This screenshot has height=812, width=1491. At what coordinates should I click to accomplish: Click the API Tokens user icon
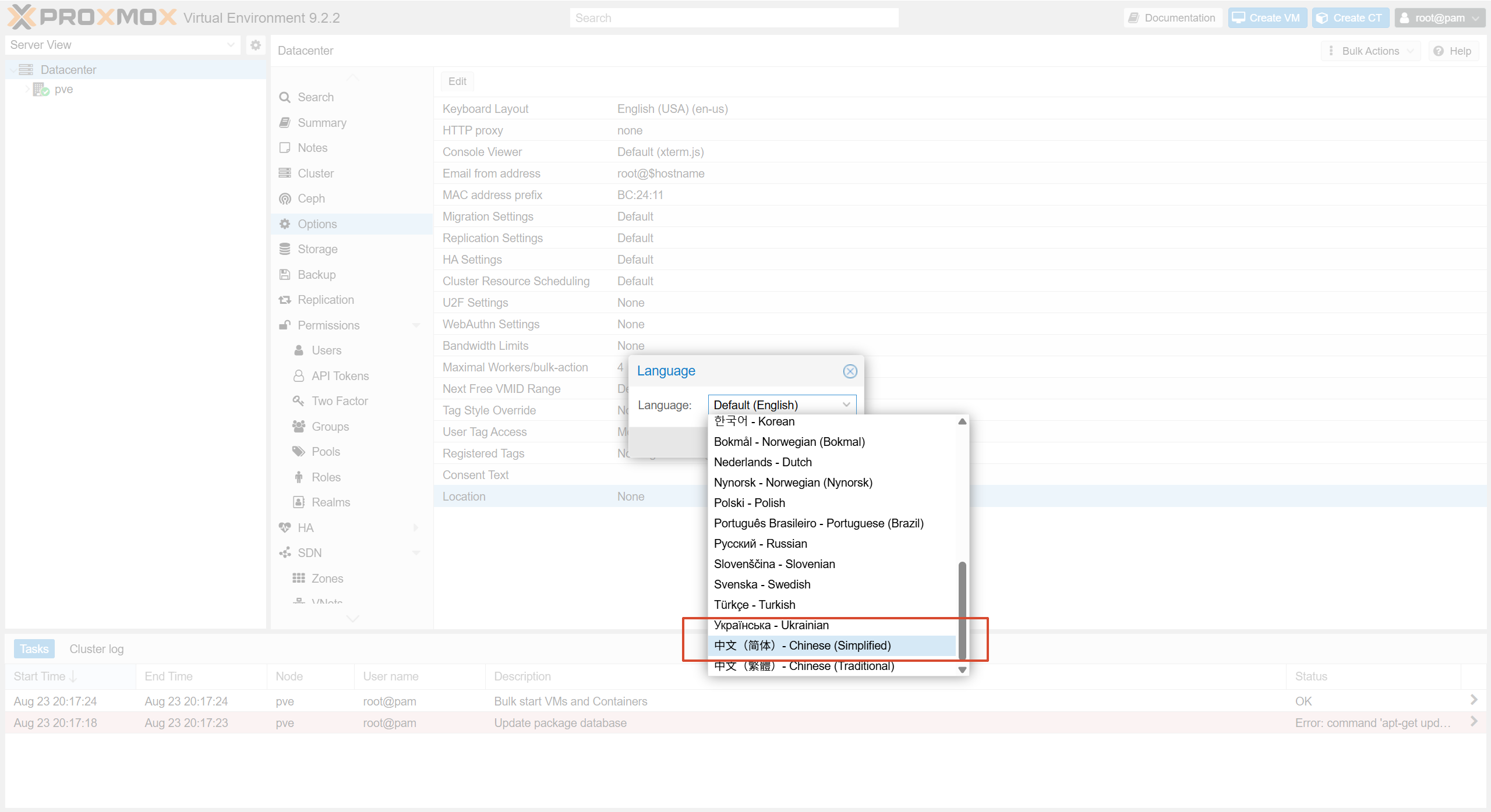point(299,376)
